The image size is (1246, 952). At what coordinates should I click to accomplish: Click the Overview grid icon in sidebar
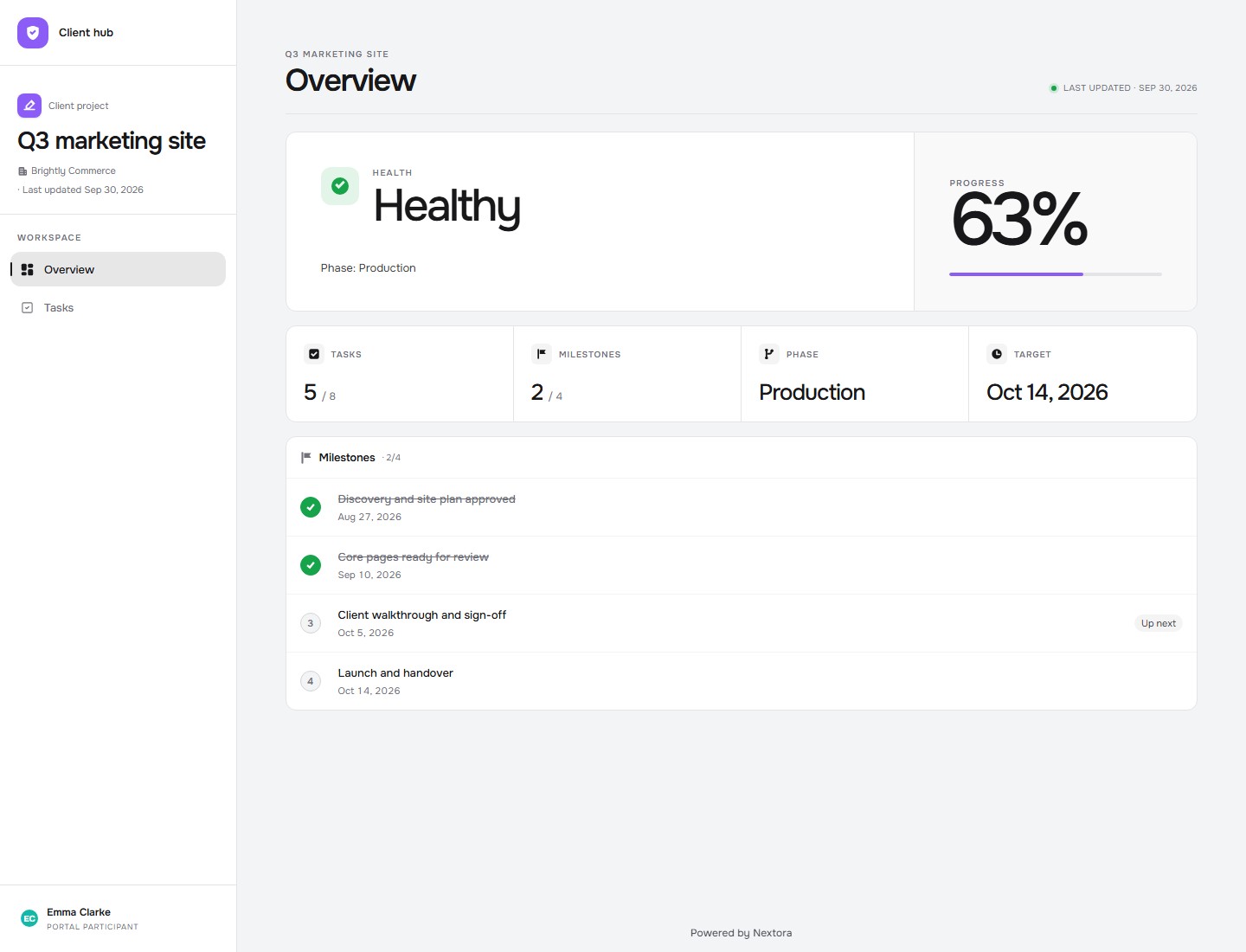28,270
